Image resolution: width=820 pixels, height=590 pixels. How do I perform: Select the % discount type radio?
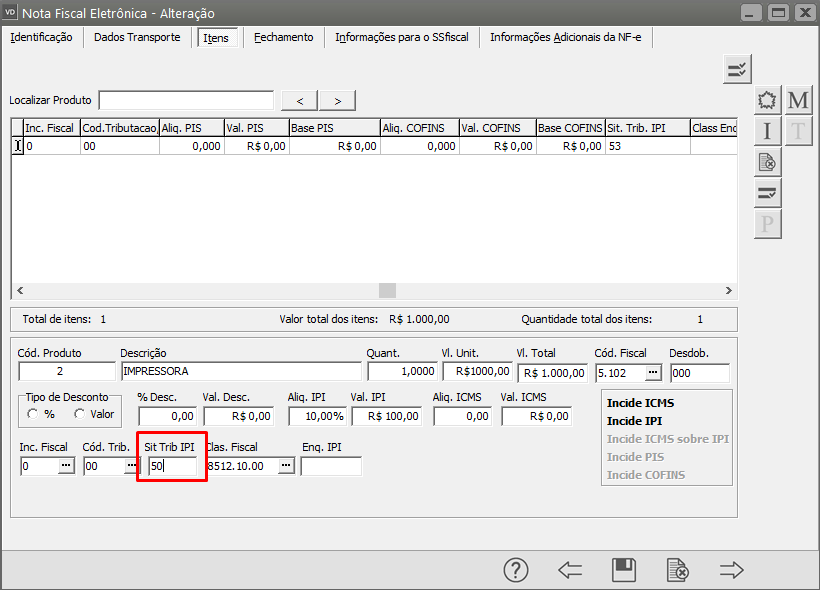click(33, 413)
